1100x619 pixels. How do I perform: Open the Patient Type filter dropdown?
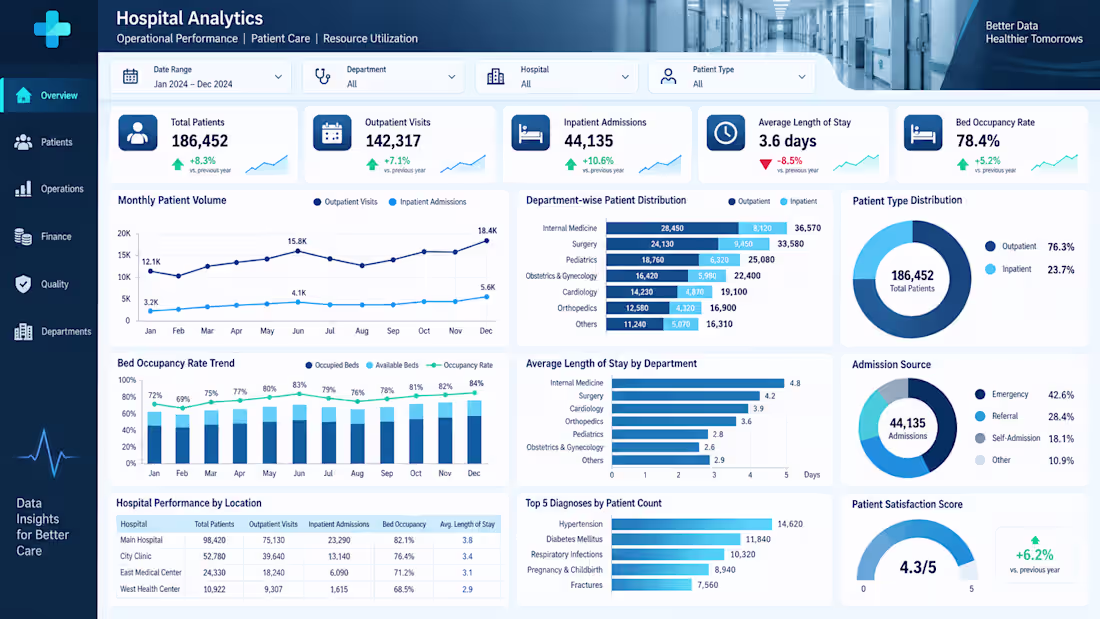[732, 77]
